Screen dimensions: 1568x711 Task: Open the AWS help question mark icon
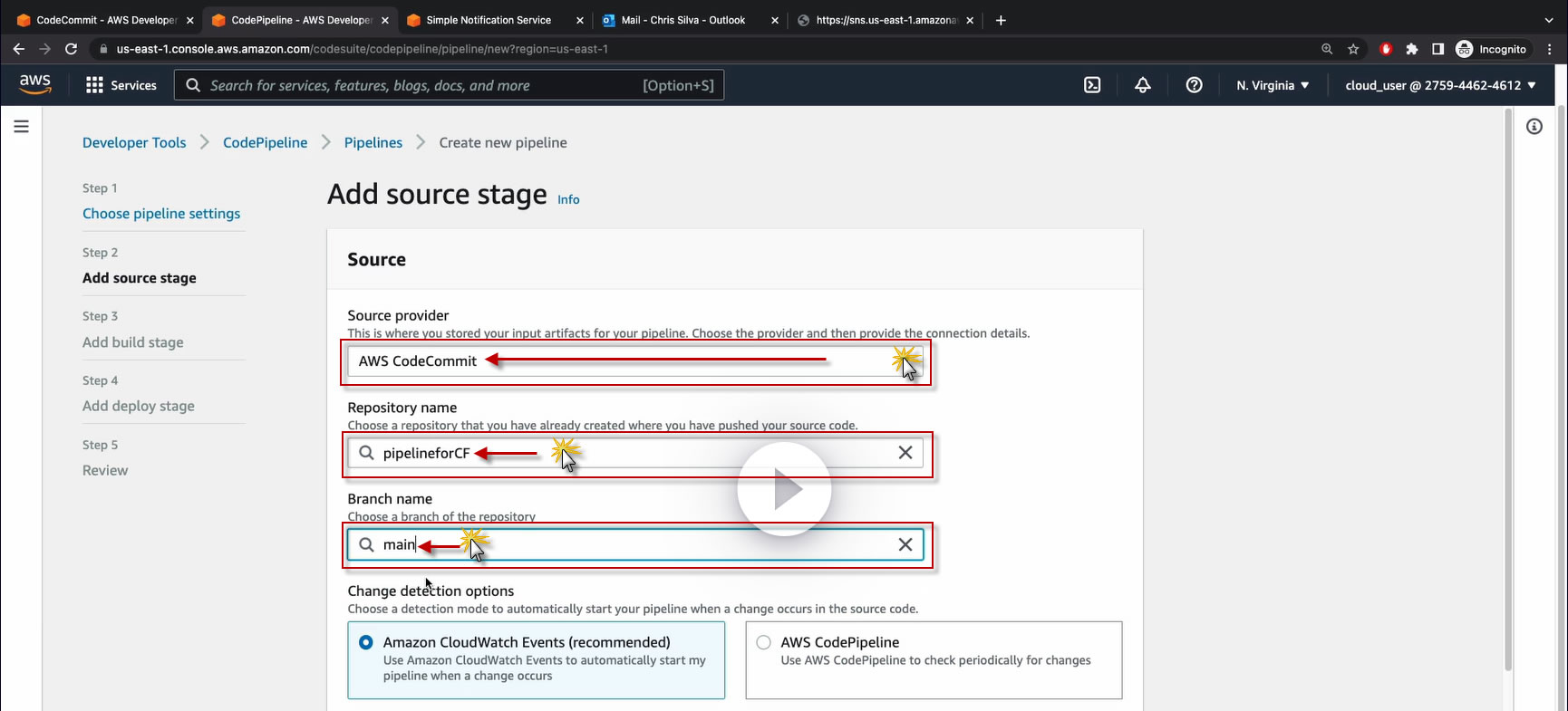click(1195, 85)
